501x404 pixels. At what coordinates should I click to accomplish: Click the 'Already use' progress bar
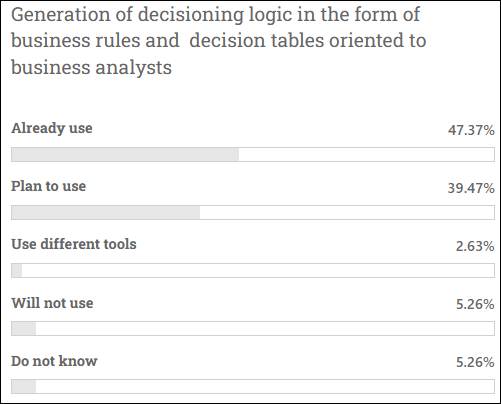pos(253,155)
